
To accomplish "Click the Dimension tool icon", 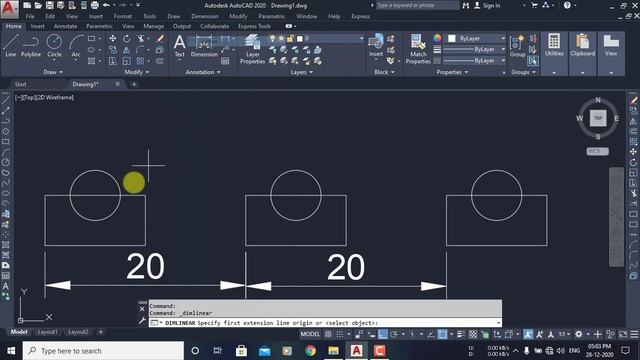I will [x=204, y=45].
